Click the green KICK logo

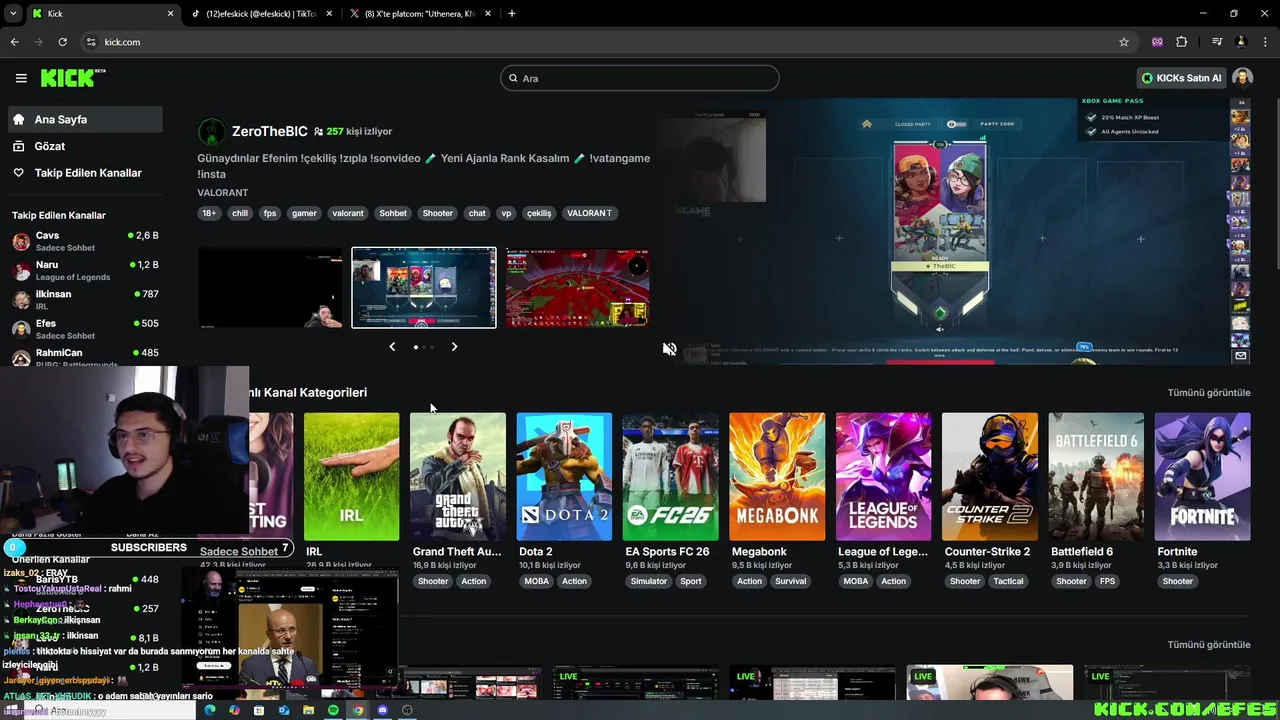pyautogui.click(x=73, y=78)
